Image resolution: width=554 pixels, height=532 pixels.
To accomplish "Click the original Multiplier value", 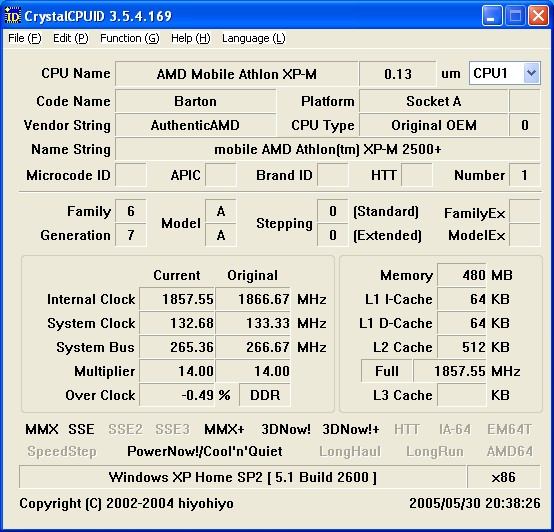I will coord(253,371).
